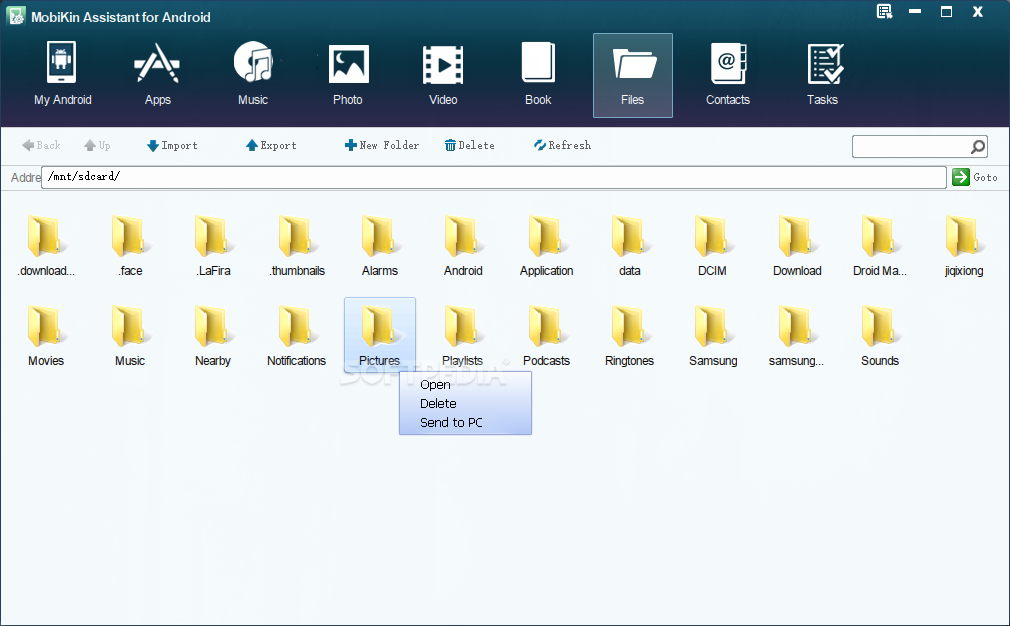This screenshot has height=626, width=1010.
Task: Select the Droid Ma... folder
Action: click(x=879, y=246)
